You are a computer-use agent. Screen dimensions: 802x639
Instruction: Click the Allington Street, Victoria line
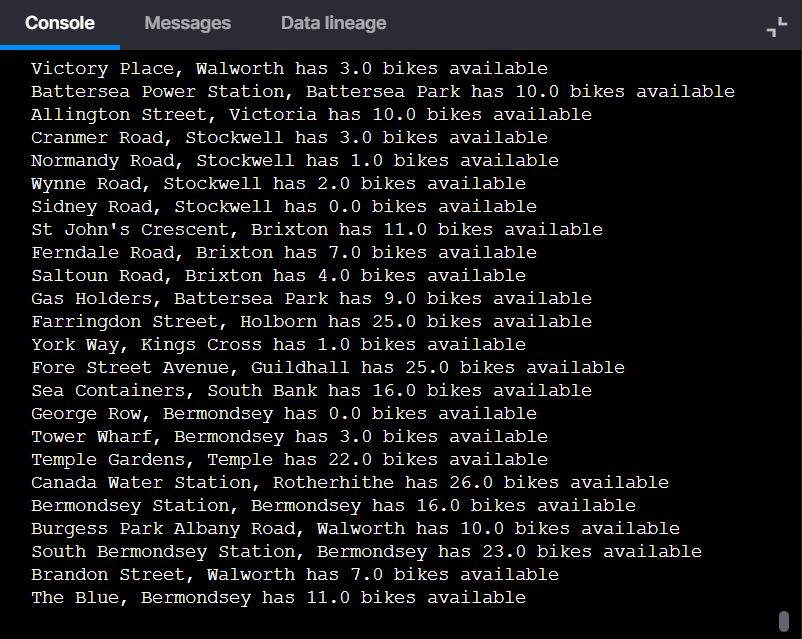tap(311, 115)
